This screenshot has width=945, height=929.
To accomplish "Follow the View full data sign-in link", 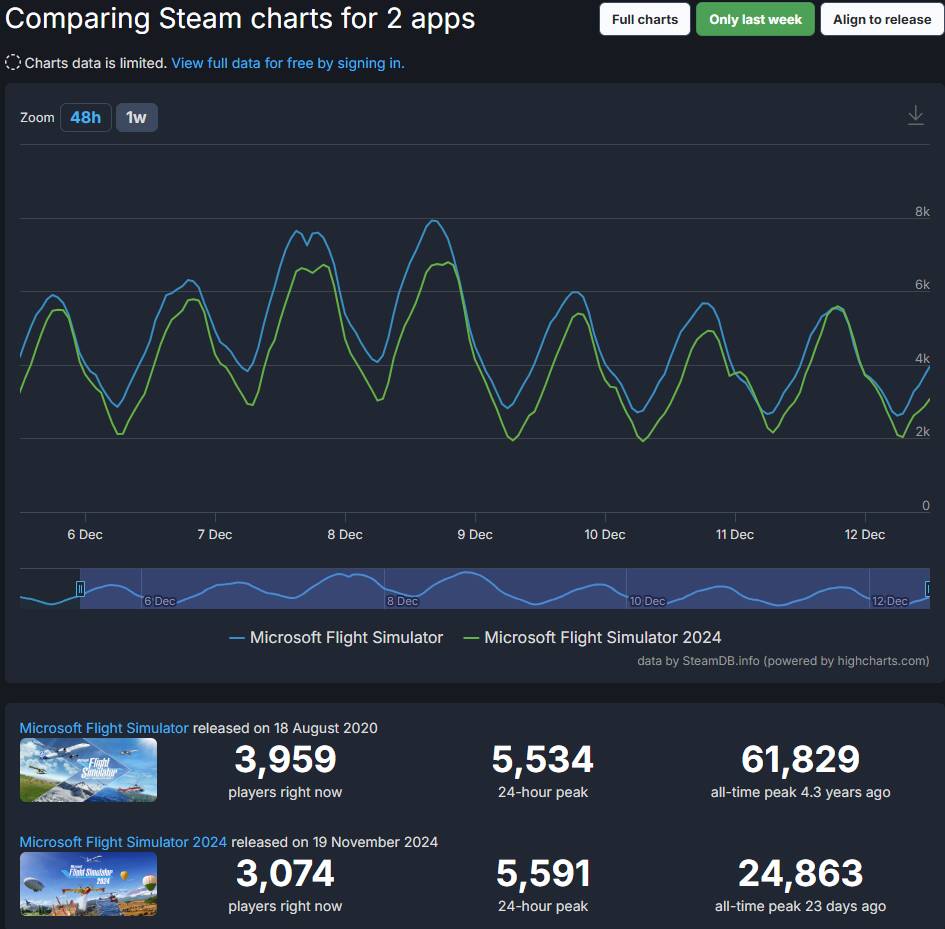I will coord(288,63).
